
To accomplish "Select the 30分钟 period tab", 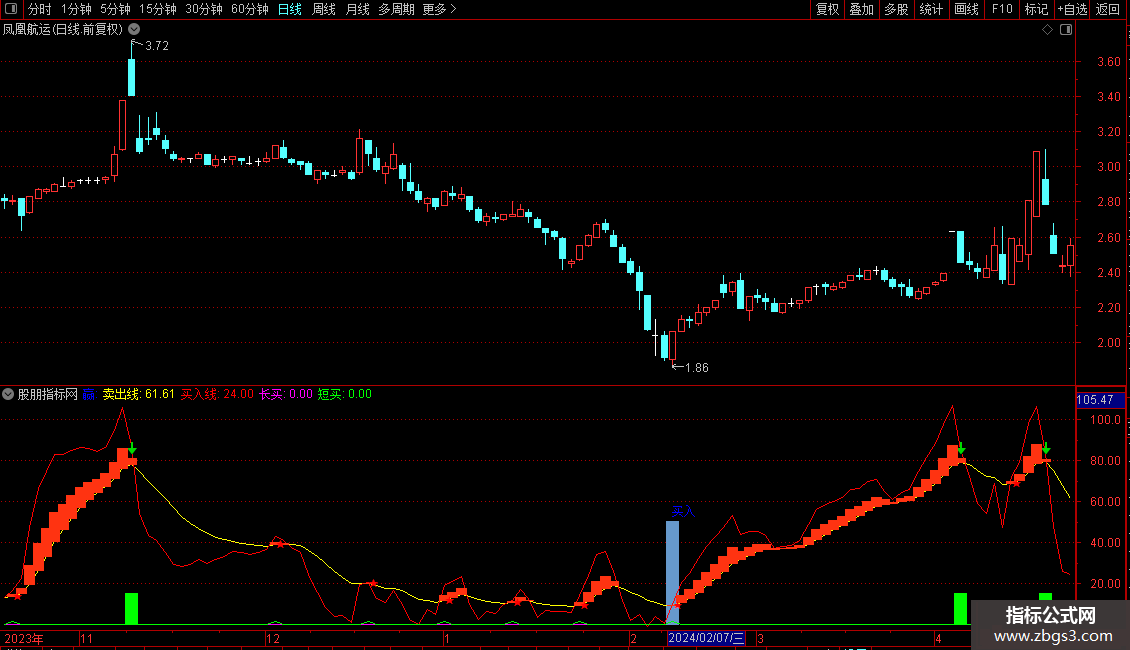I will point(203,9).
